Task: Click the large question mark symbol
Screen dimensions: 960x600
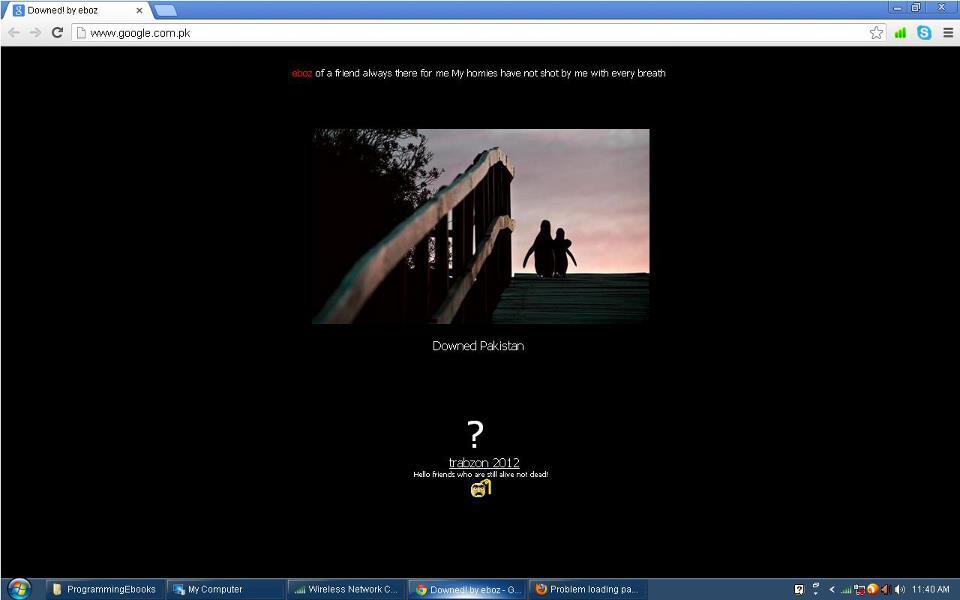Action: coord(475,434)
